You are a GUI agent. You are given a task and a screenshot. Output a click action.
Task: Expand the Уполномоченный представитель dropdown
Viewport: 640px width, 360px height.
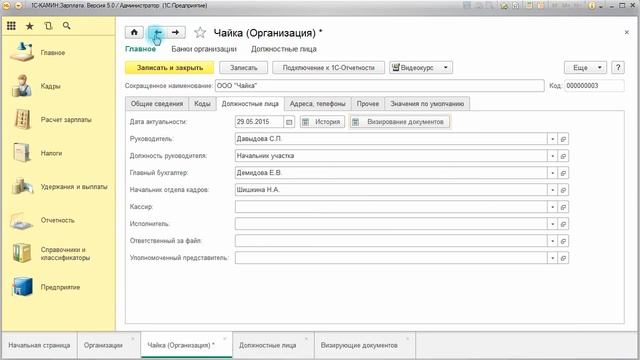tap(553, 258)
